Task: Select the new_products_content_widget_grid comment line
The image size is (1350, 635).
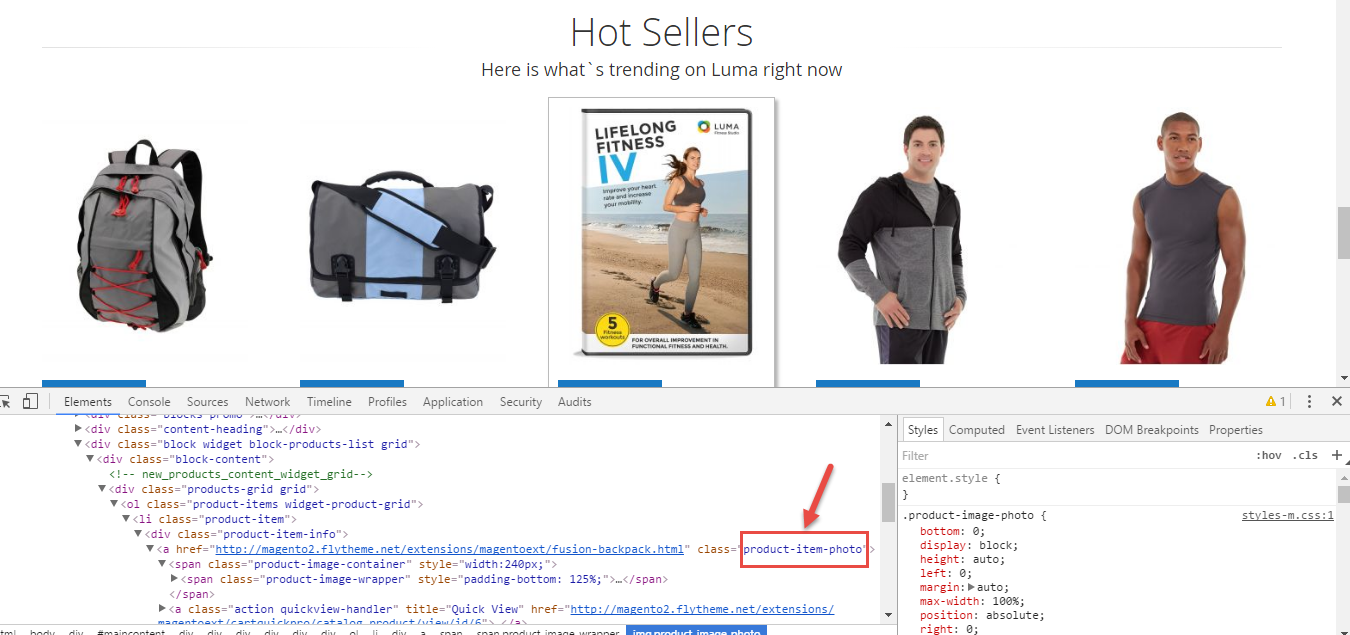Action: 241,474
